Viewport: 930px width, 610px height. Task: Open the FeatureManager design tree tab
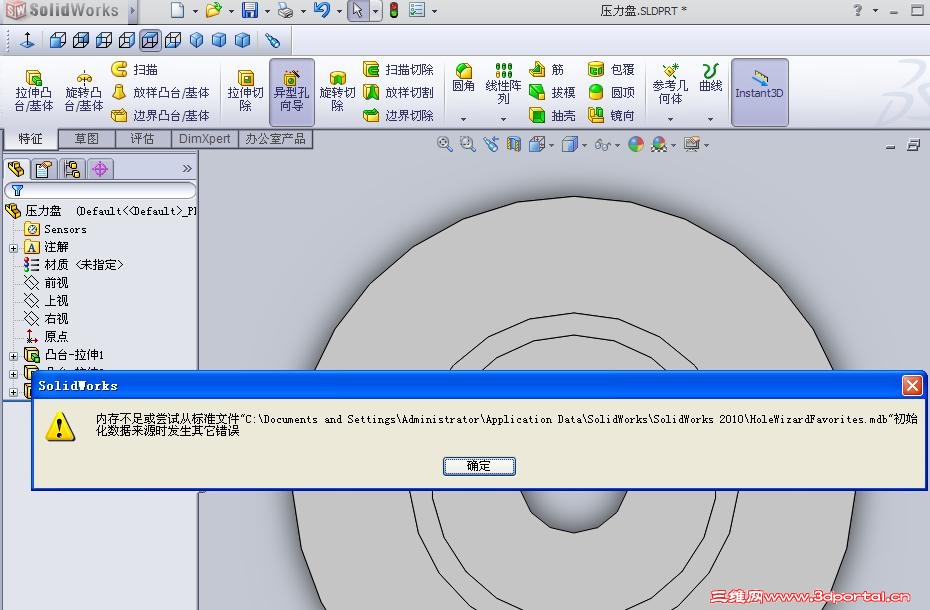pyautogui.click(x=17, y=170)
